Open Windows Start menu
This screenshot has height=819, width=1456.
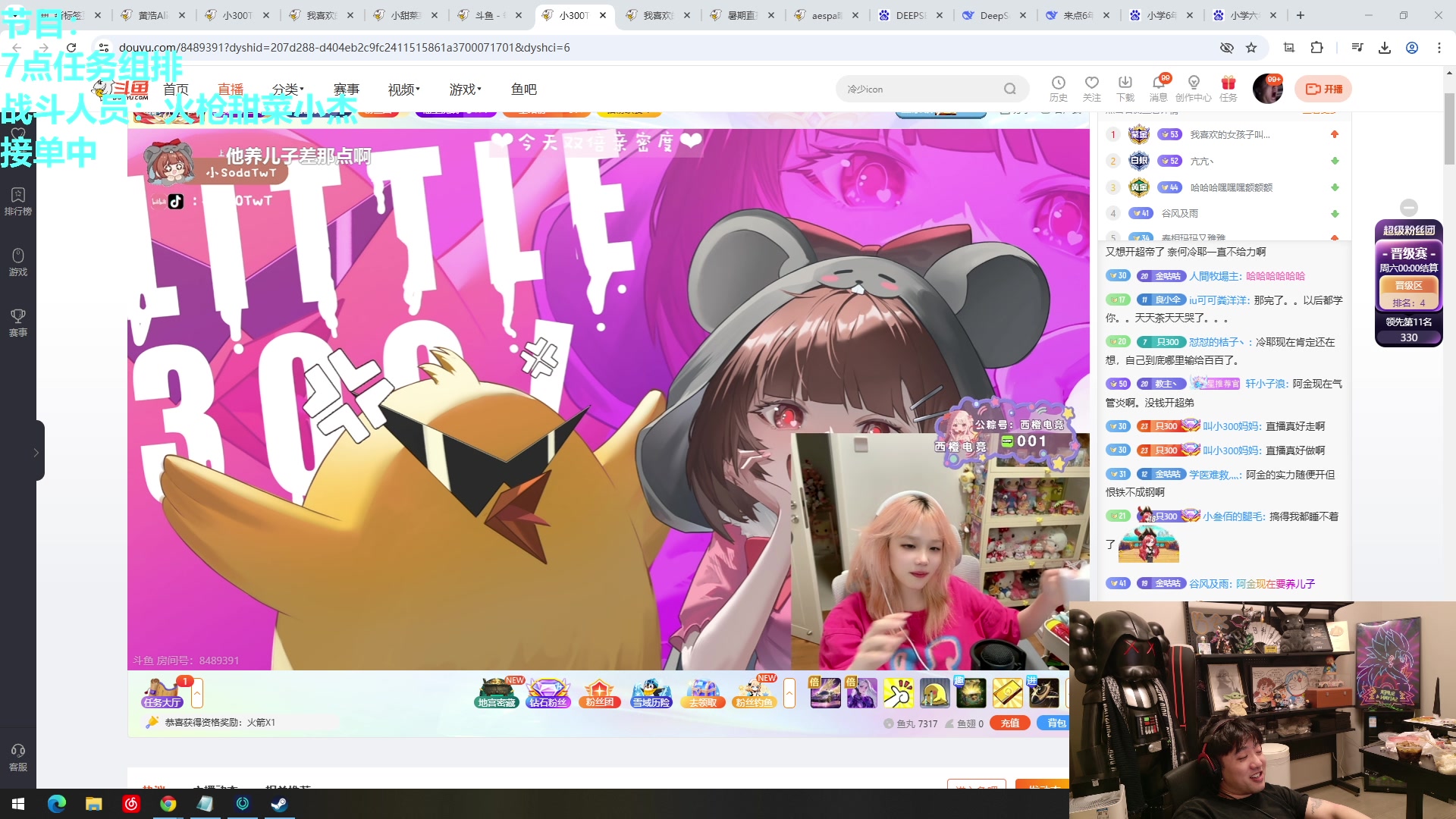[18, 804]
